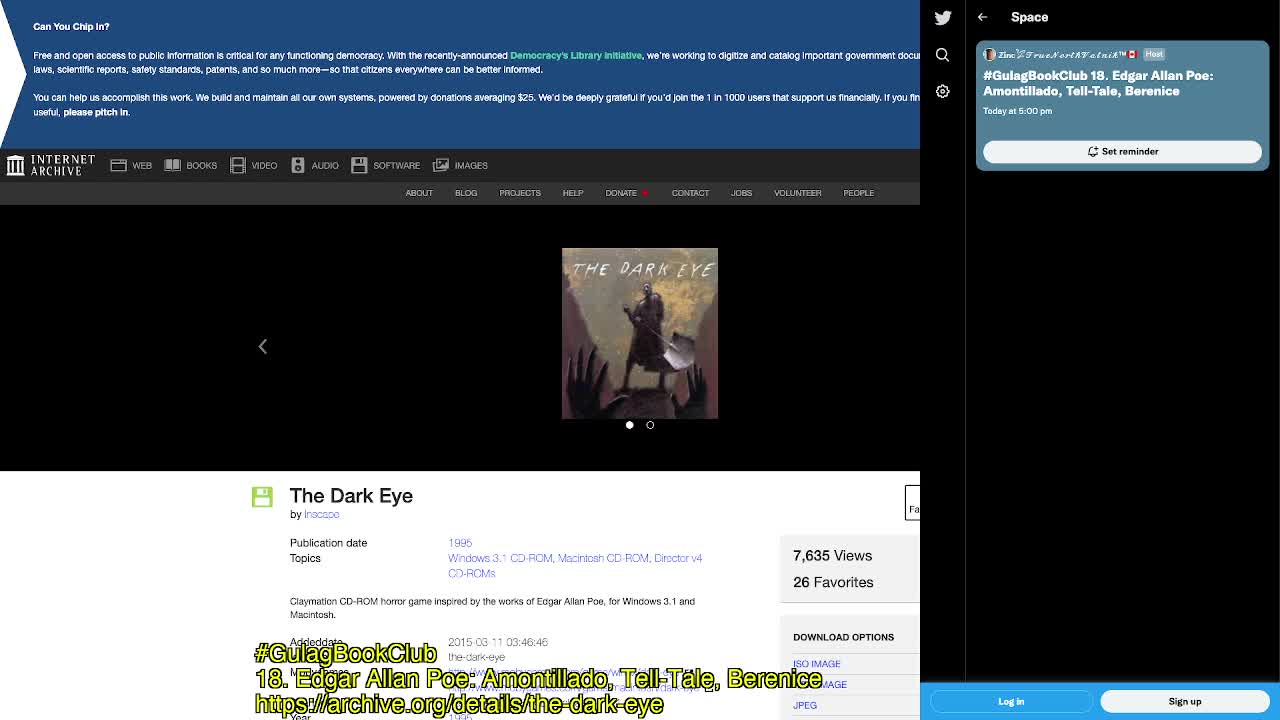Open the Volunteer menu item
Image resolution: width=1280 pixels, height=720 pixels.
point(797,193)
